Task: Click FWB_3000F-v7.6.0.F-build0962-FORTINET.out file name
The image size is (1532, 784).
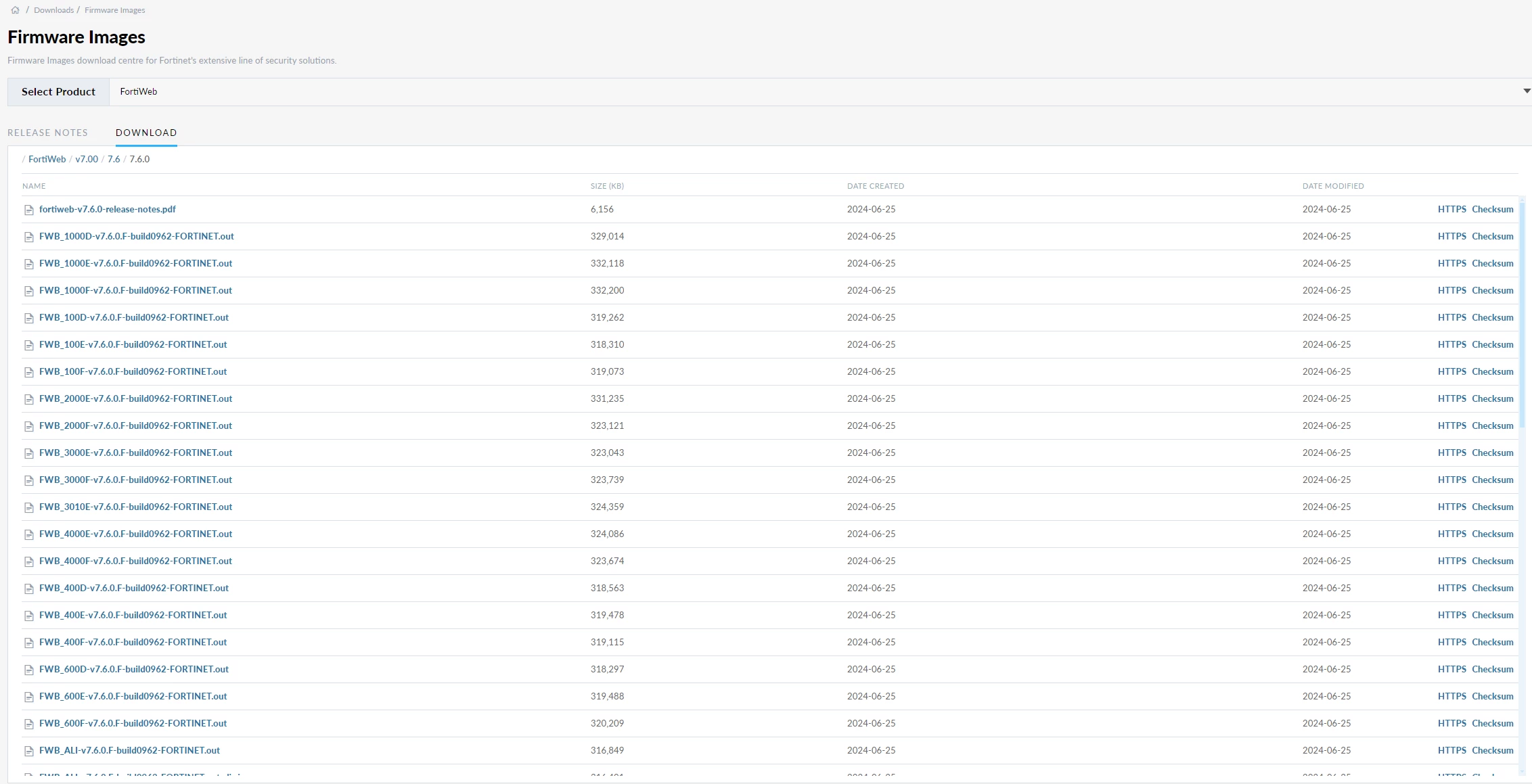Action: [135, 480]
